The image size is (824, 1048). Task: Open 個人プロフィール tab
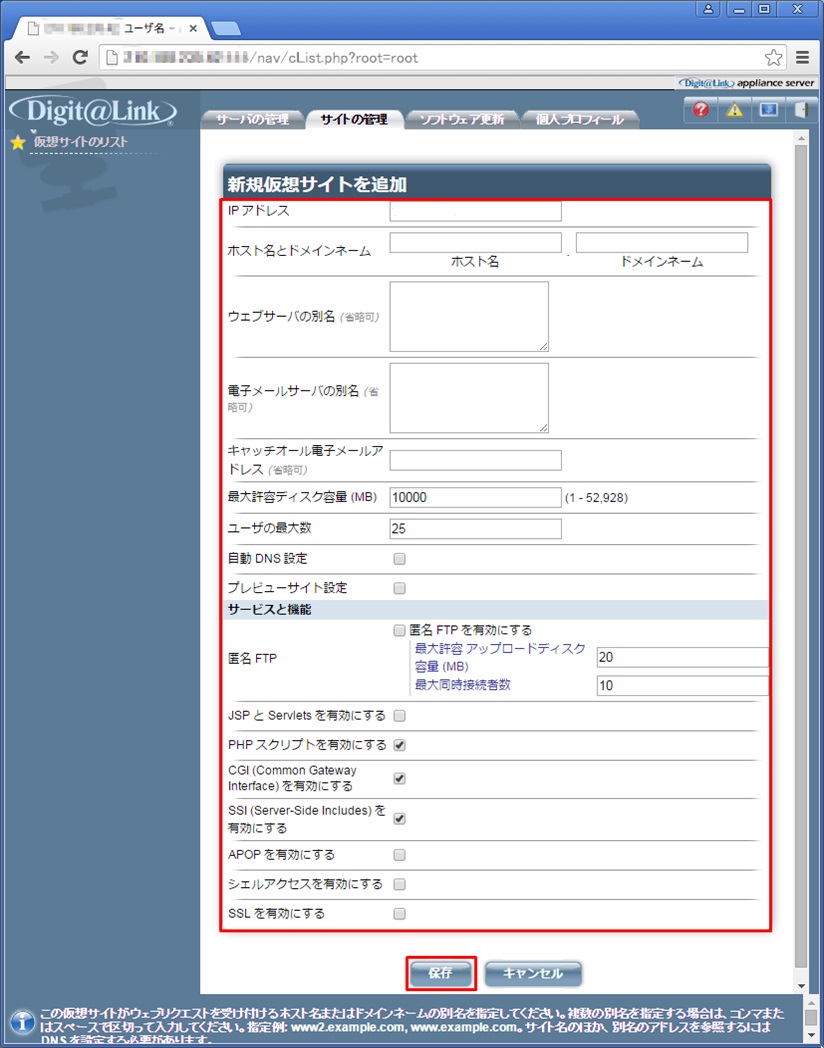[x=579, y=119]
